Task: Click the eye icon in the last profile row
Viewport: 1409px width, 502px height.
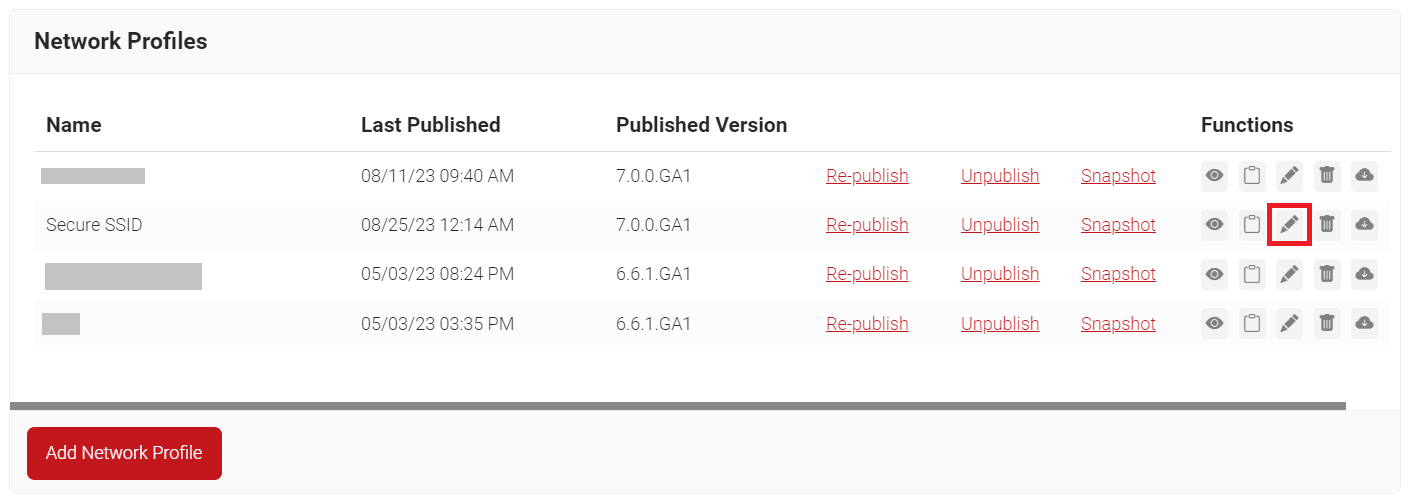Action: pyautogui.click(x=1214, y=322)
